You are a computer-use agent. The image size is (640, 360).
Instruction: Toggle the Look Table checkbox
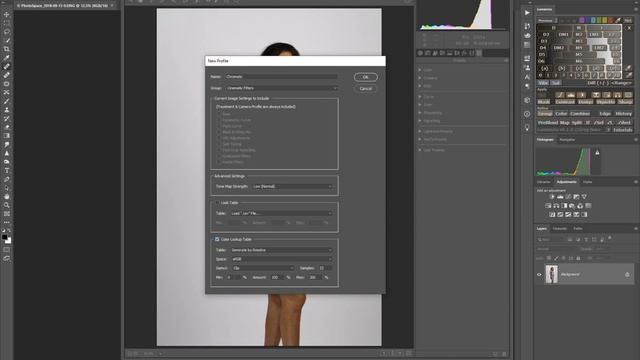(x=217, y=202)
